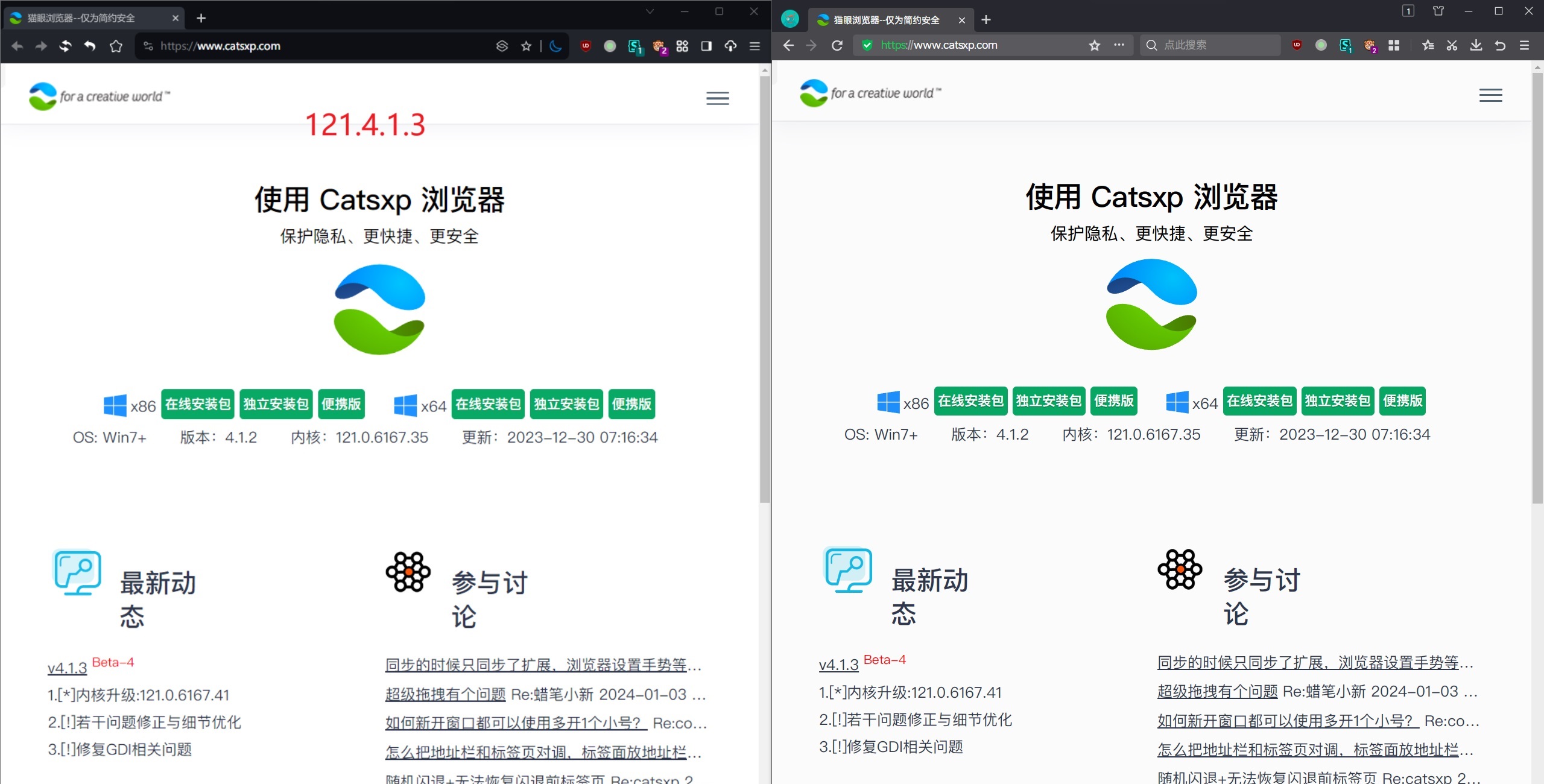Open main menu in right browser window

(1524, 45)
